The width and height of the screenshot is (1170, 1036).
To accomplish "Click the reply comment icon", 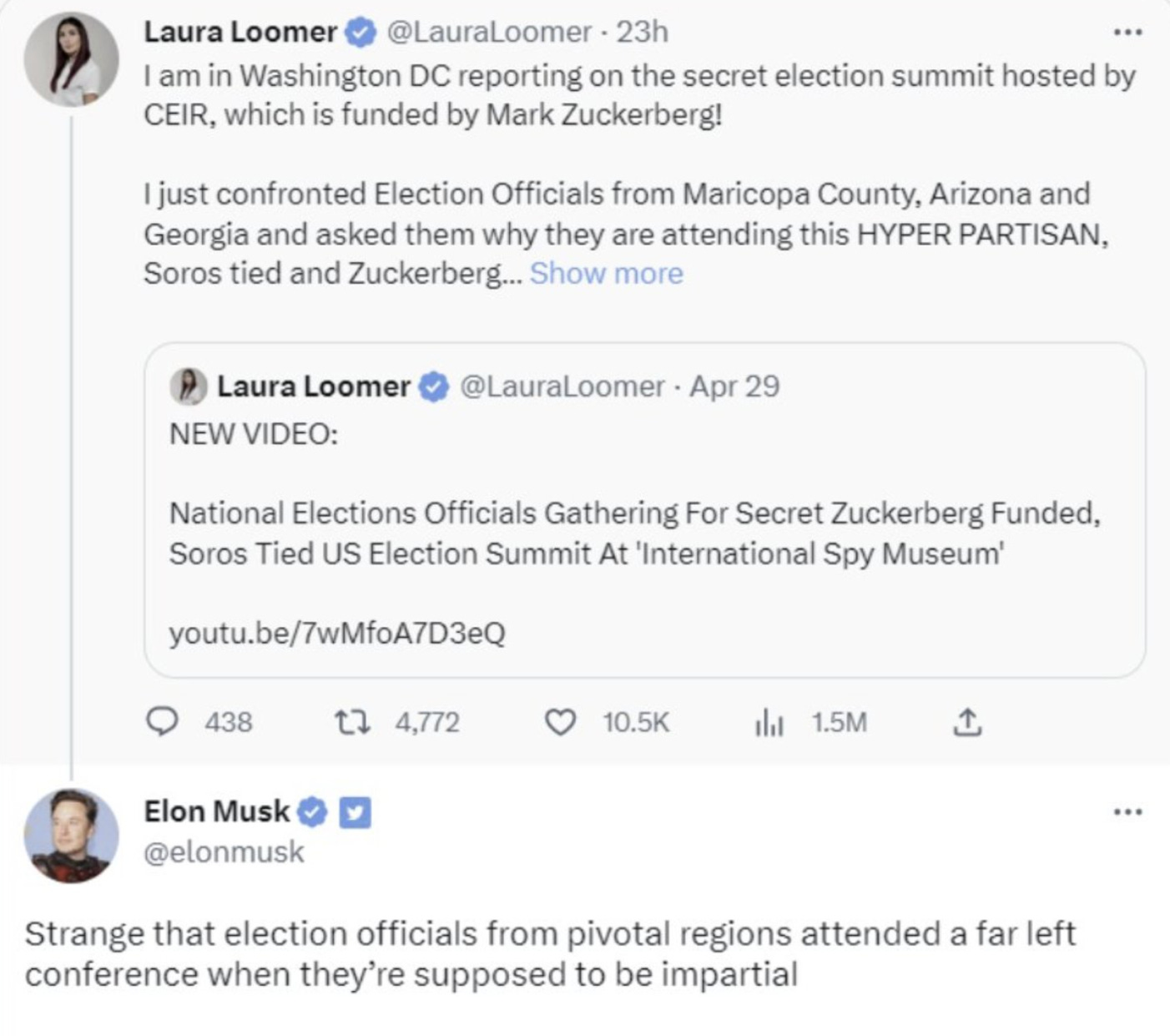I will click(x=162, y=721).
